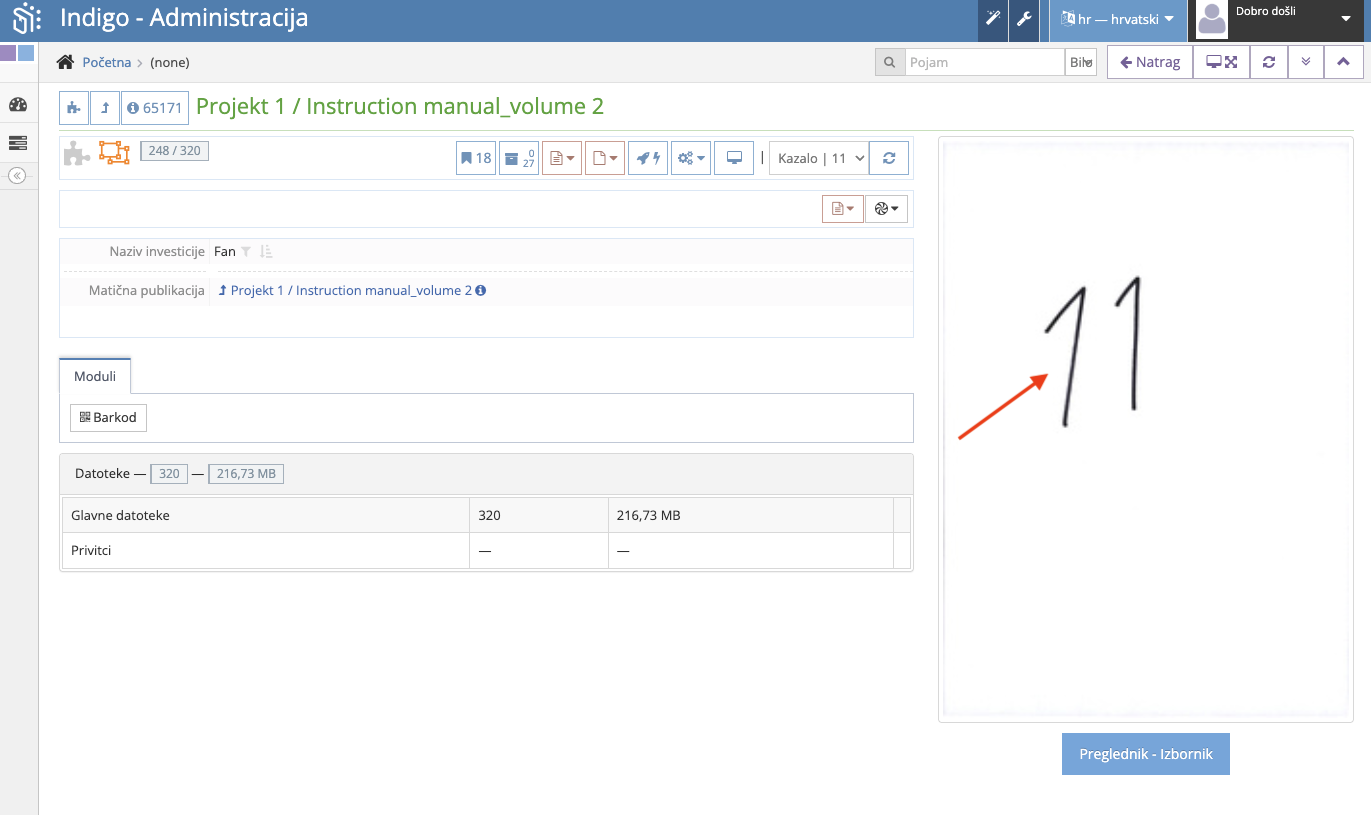Open the dashboard gauge sidebar icon
Screen dimensions: 1371x815
[x=18, y=105]
